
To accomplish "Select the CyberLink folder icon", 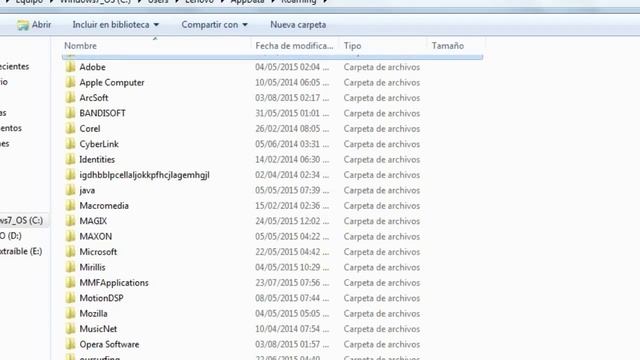I will [71, 144].
